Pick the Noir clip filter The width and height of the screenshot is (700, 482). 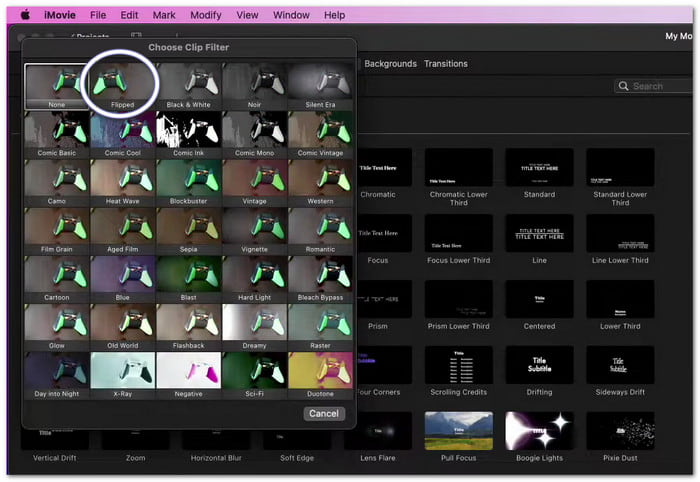pos(254,86)
